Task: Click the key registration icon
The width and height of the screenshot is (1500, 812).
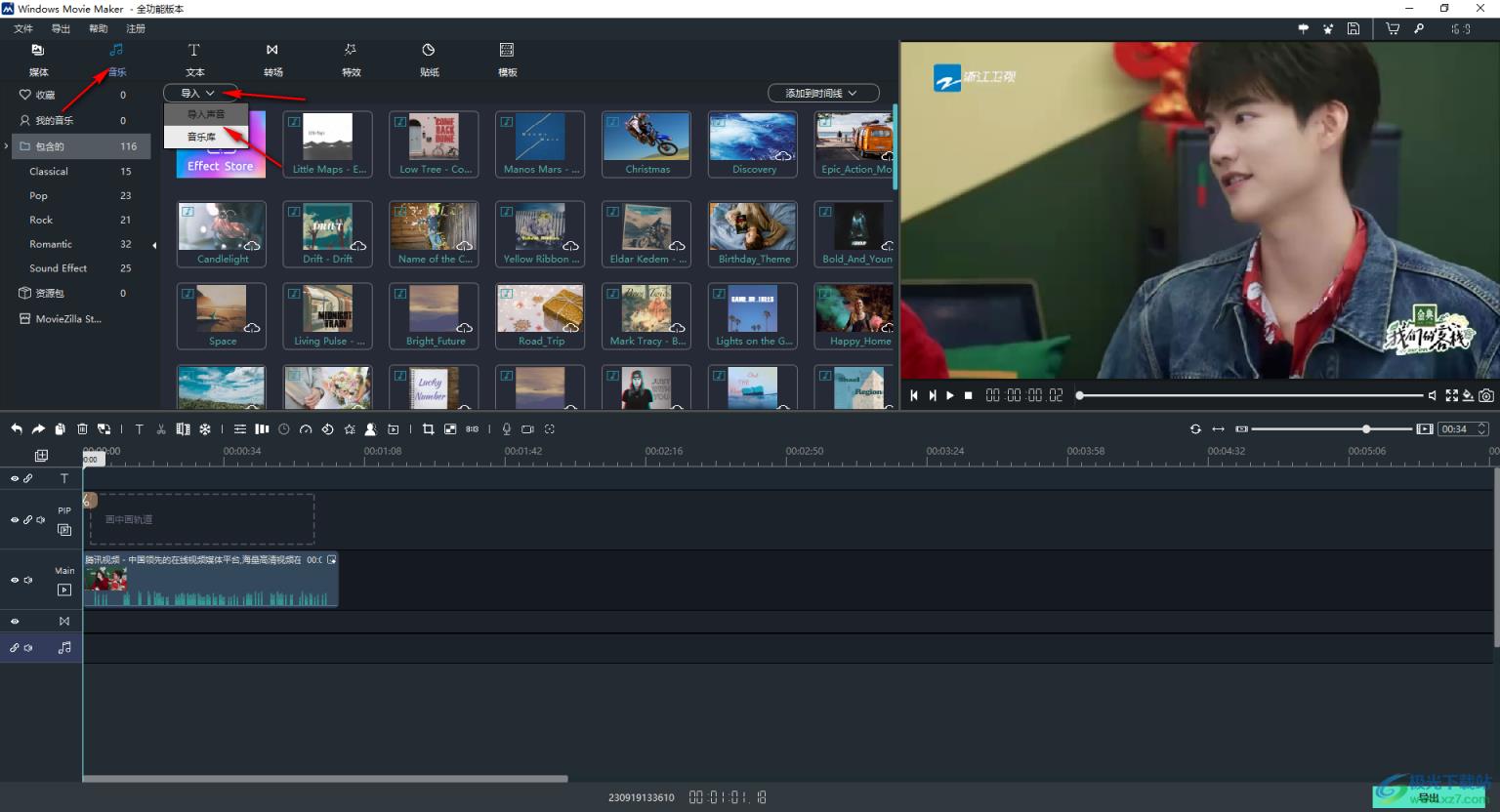Action: point(1419,29)
